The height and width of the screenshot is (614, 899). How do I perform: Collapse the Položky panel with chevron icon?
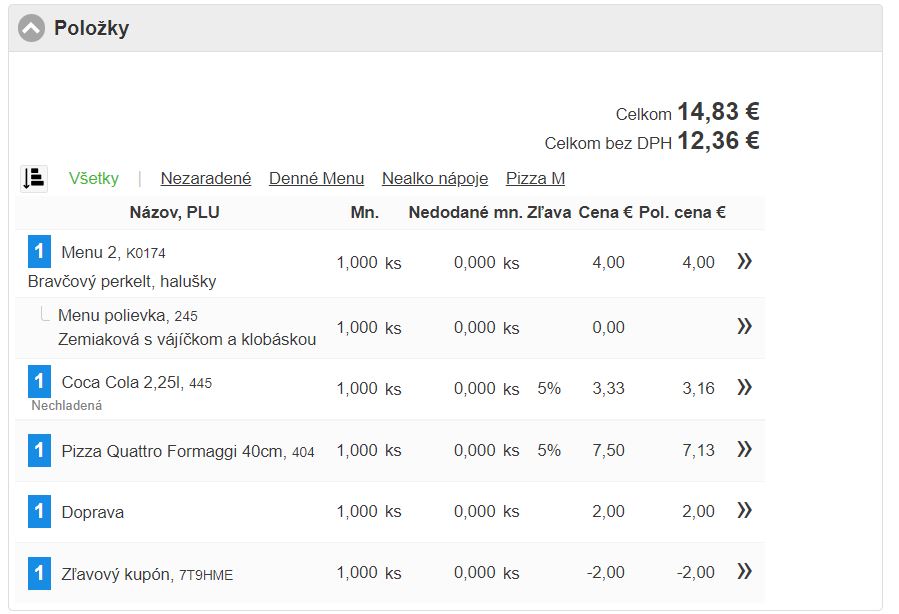[x=32, y=28]
